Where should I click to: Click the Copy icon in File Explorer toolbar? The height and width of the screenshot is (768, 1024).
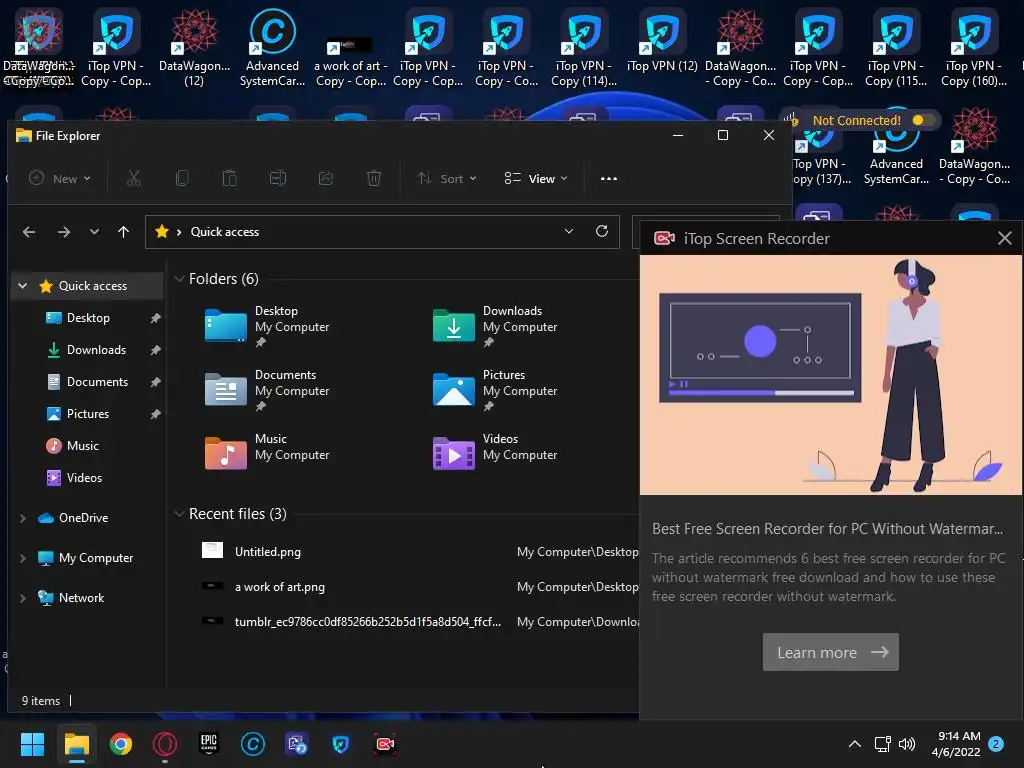(x=182, y=178)
